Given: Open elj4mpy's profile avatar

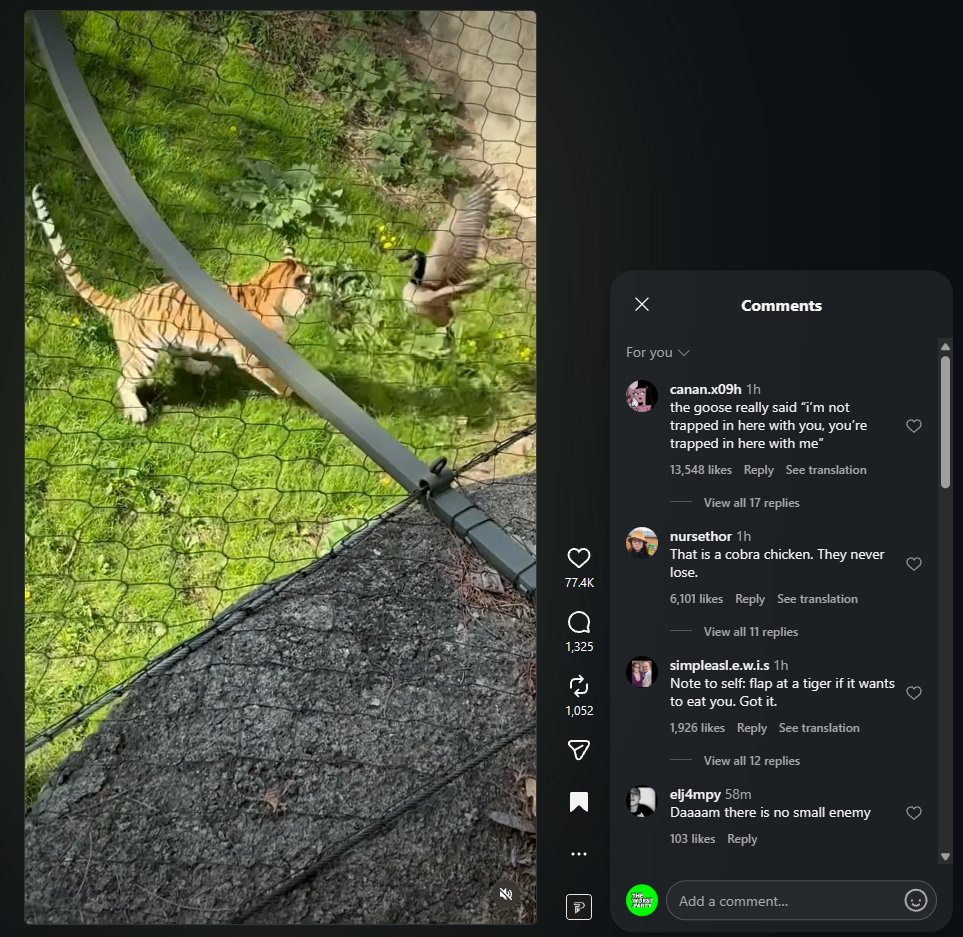Looking at the screenshot, I should click(x=642, y=801).
